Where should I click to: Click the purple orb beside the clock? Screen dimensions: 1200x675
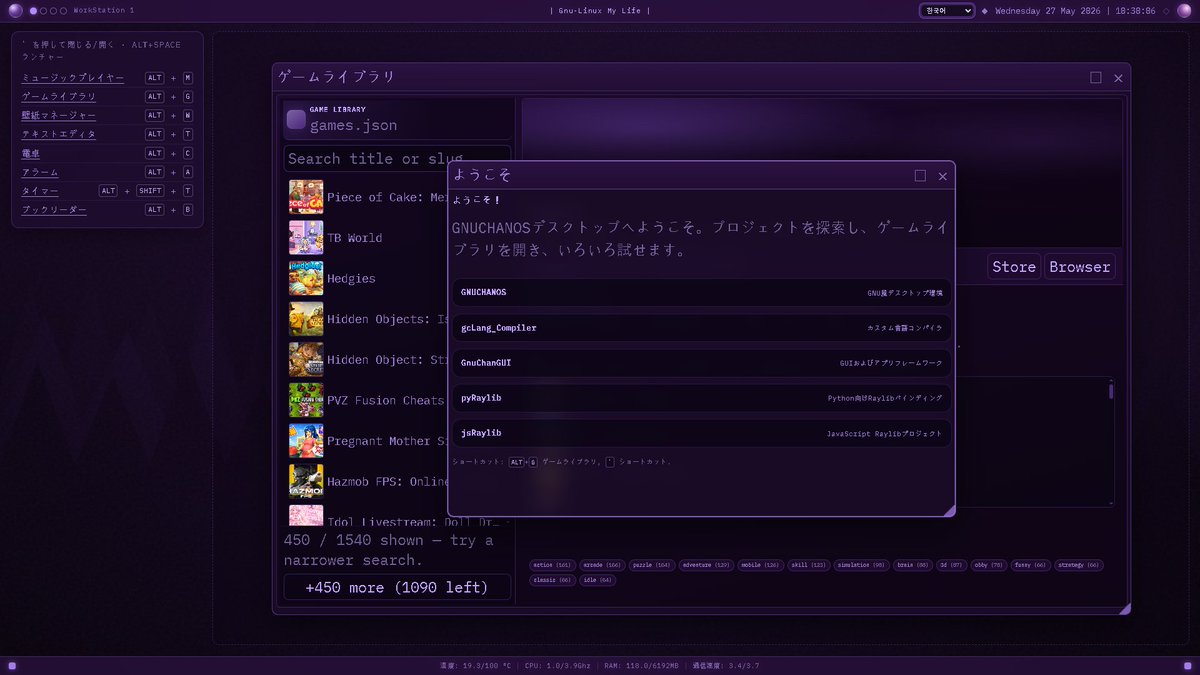[x=1184, y=10]
